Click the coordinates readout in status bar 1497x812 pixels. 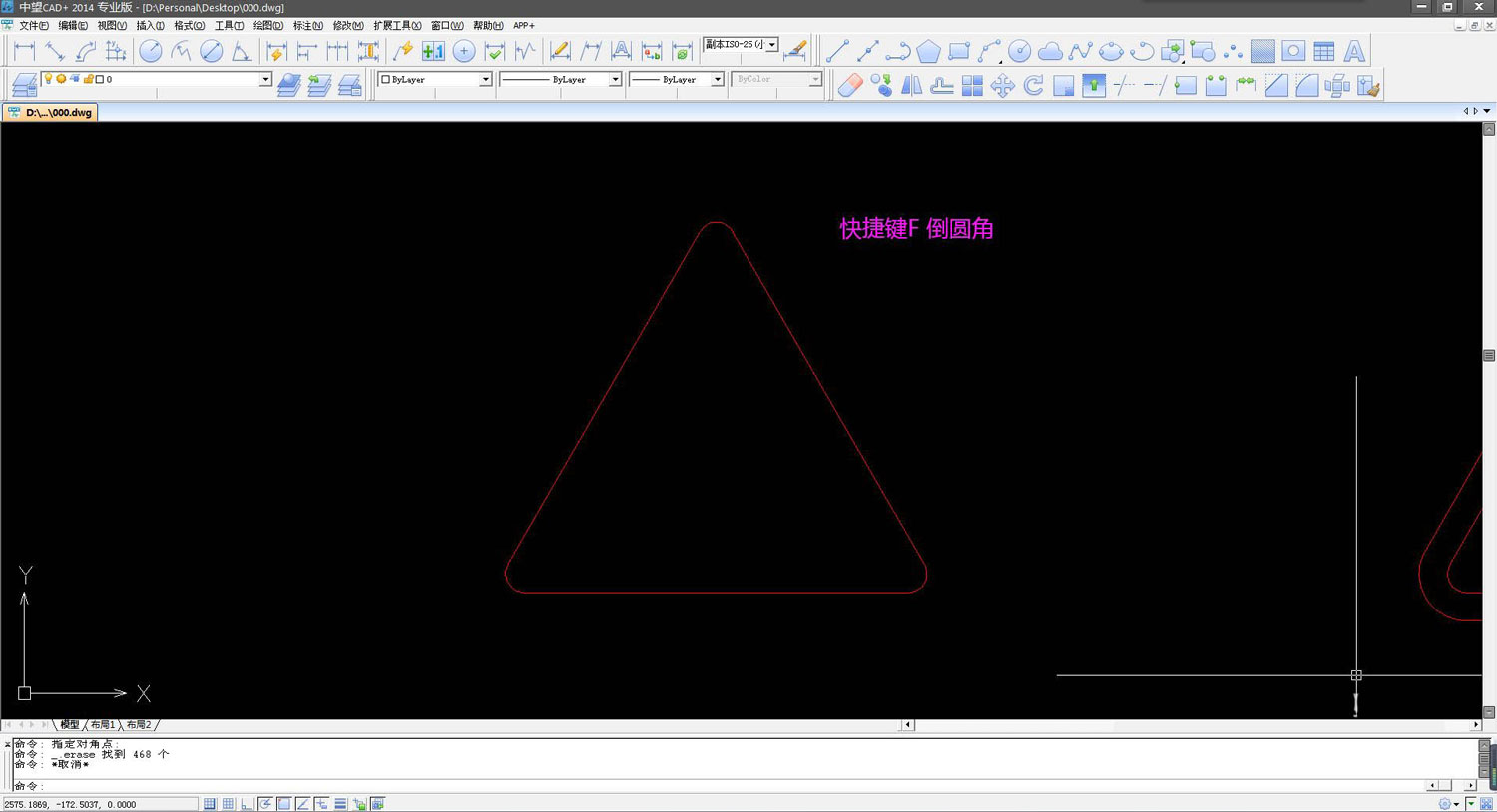pyautogui.click(x=100, y=804)
